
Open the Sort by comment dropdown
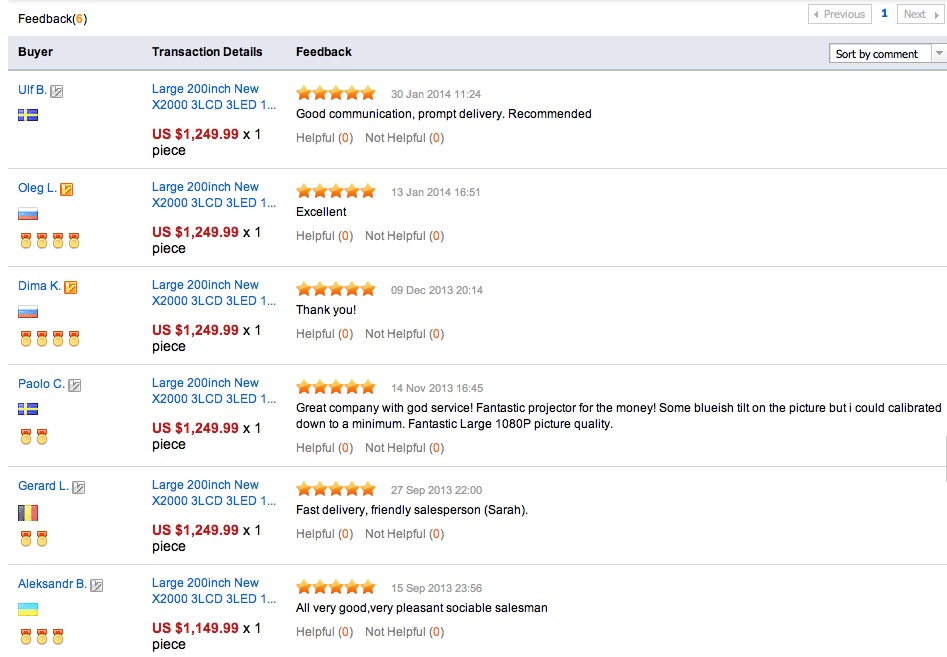pyautogui.click(x=887, y=54)
